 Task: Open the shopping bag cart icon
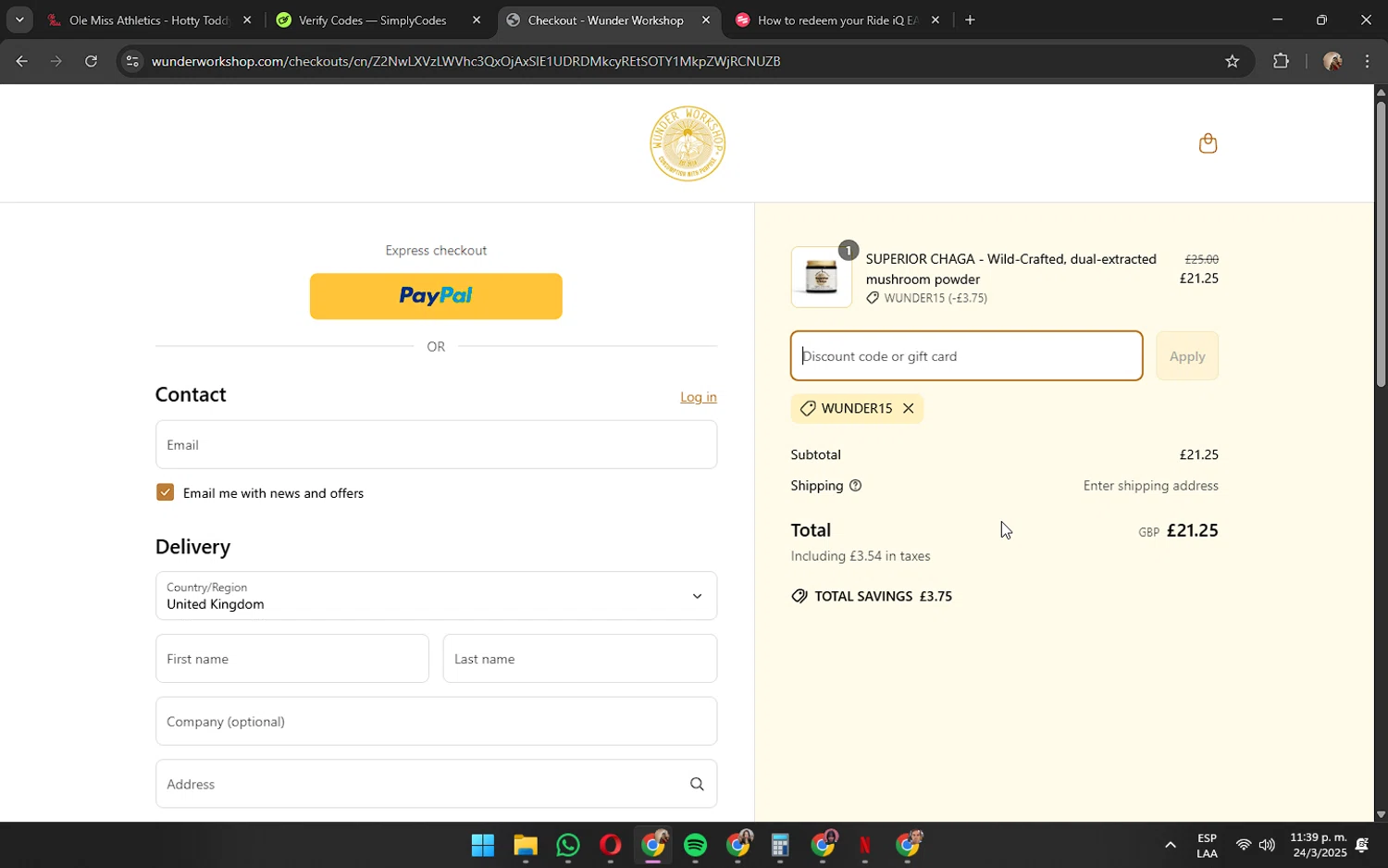(1208, 143)
